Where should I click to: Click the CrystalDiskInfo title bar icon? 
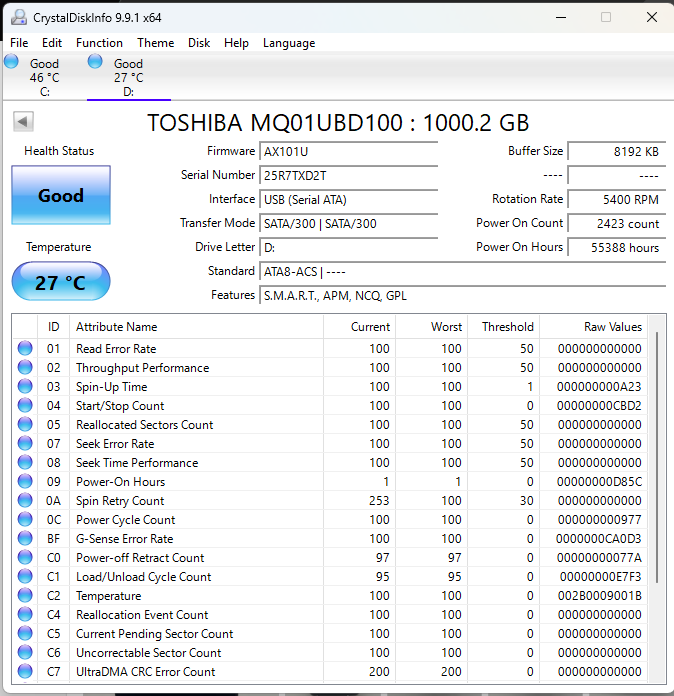tap(19, 18)
